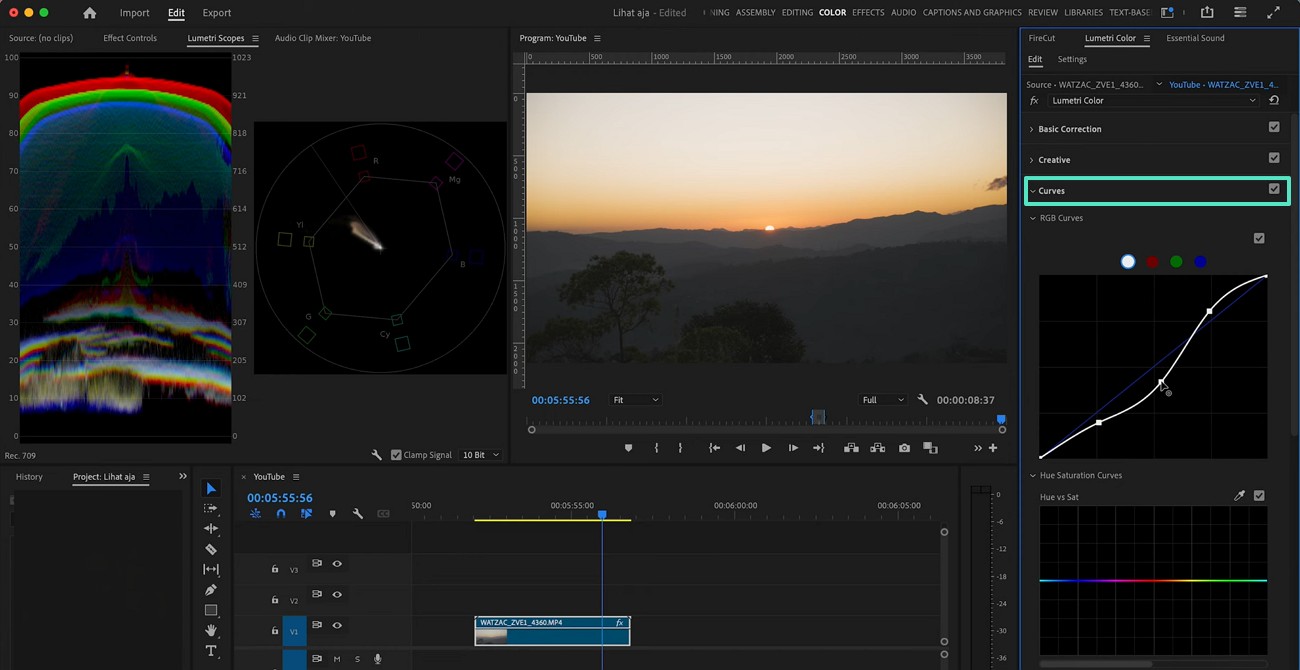1300x670 pixels.
Task: Hide track V3 using the eye icon
Action: (337, 564)
